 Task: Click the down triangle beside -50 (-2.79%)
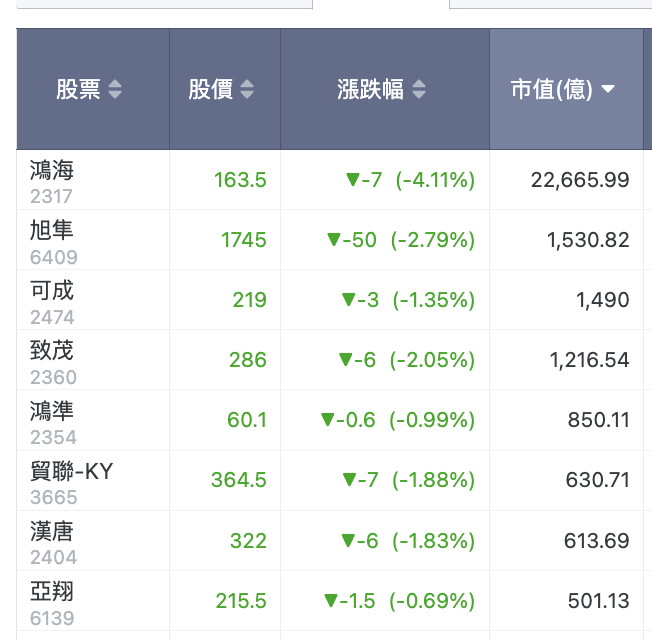click(334, 240)
